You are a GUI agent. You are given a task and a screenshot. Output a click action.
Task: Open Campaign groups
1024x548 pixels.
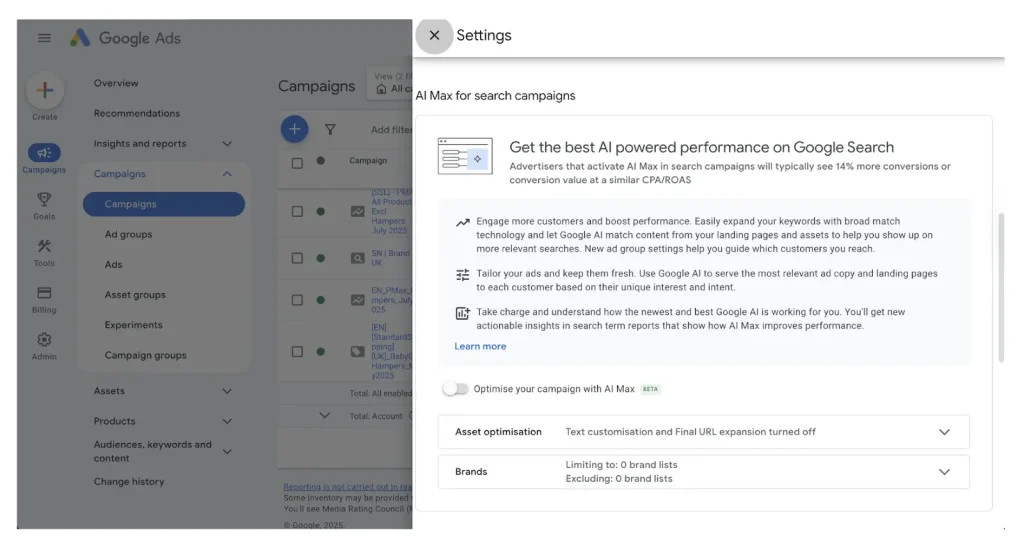[x=146, y=355]
